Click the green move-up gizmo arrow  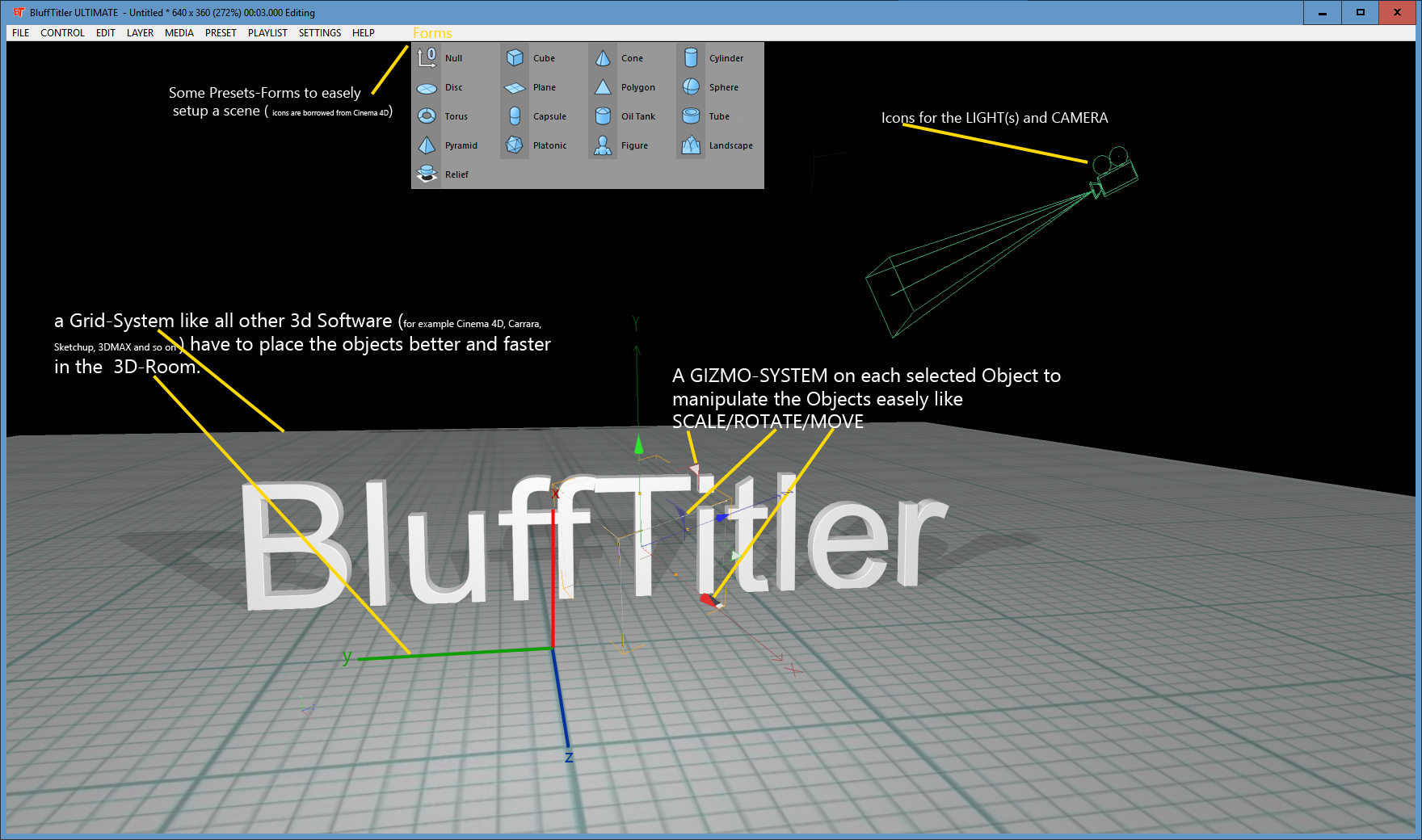[x=639, y=445]
